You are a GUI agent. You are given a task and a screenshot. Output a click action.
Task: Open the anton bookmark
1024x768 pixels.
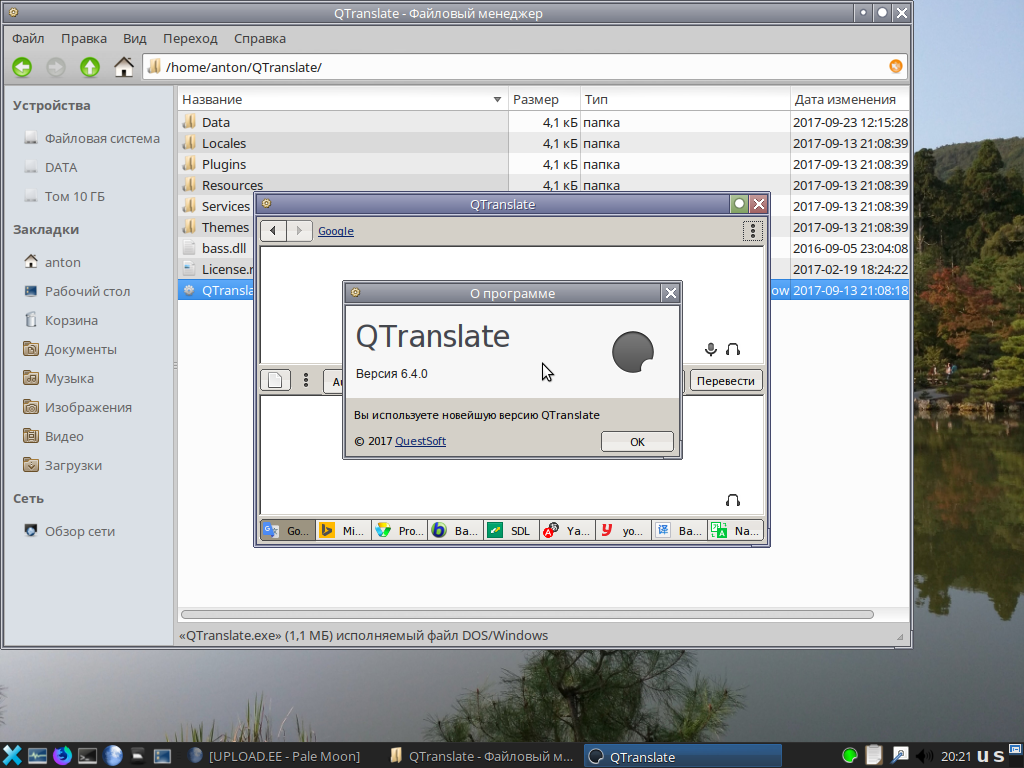coord(63,262)
